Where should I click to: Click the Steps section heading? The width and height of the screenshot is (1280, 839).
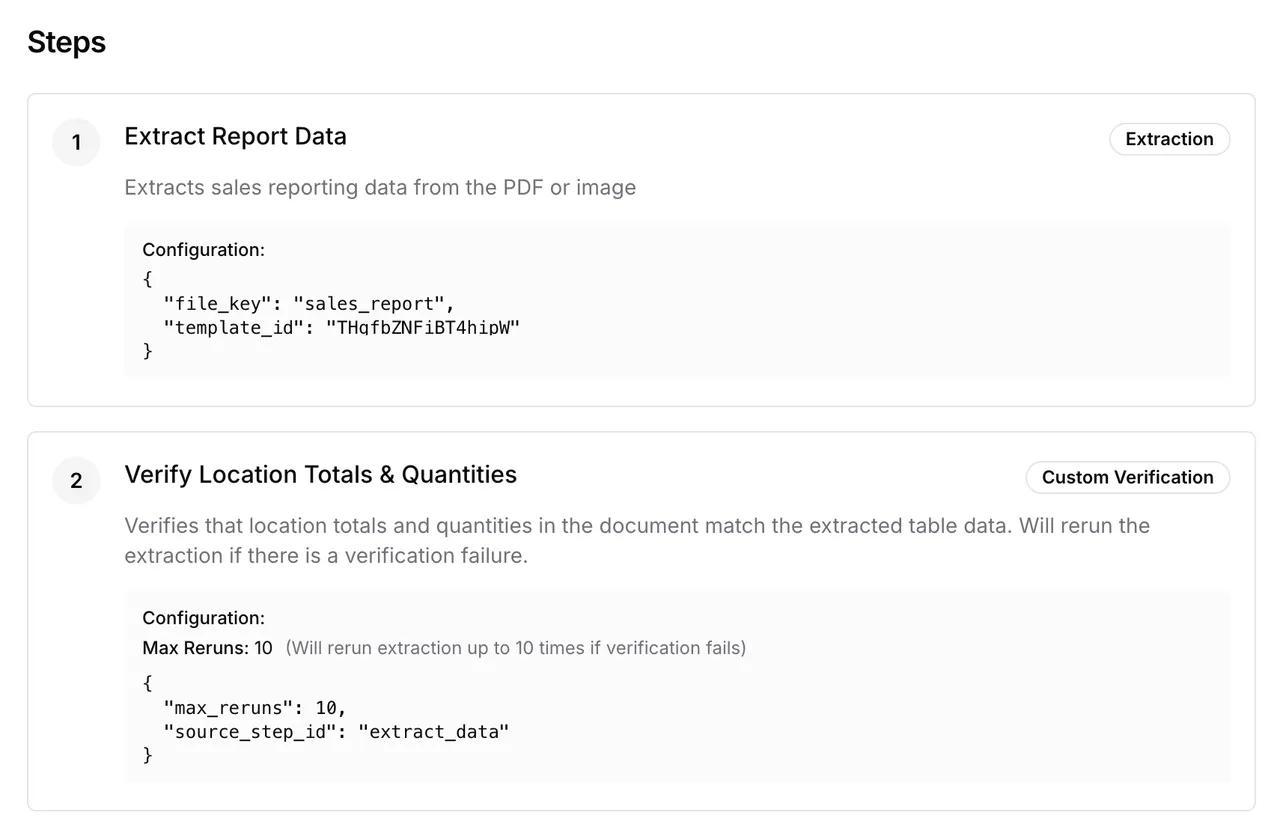point(66,42)
